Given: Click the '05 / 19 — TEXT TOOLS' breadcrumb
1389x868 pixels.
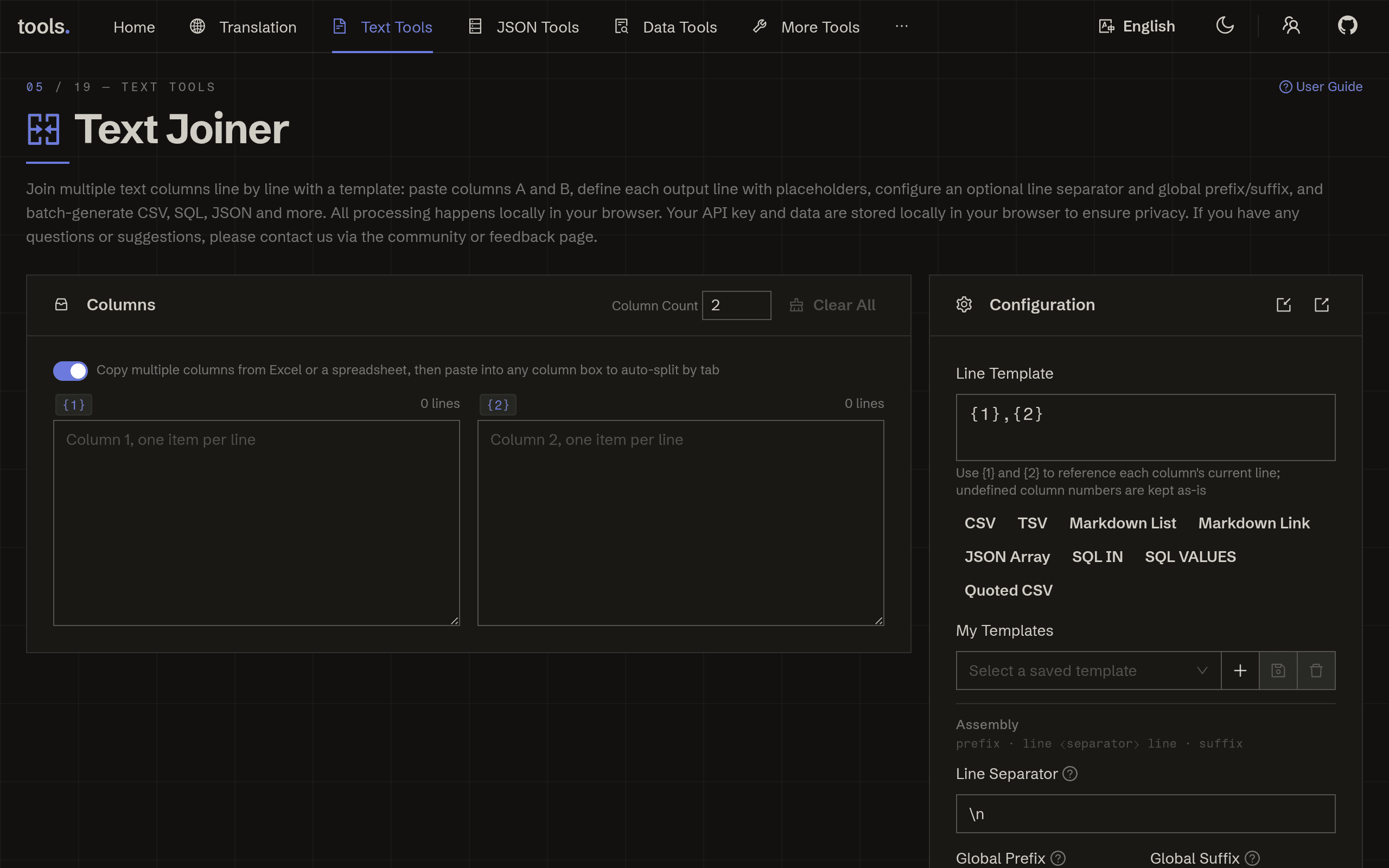Looking at the screenshot, I should click(120, 87).
